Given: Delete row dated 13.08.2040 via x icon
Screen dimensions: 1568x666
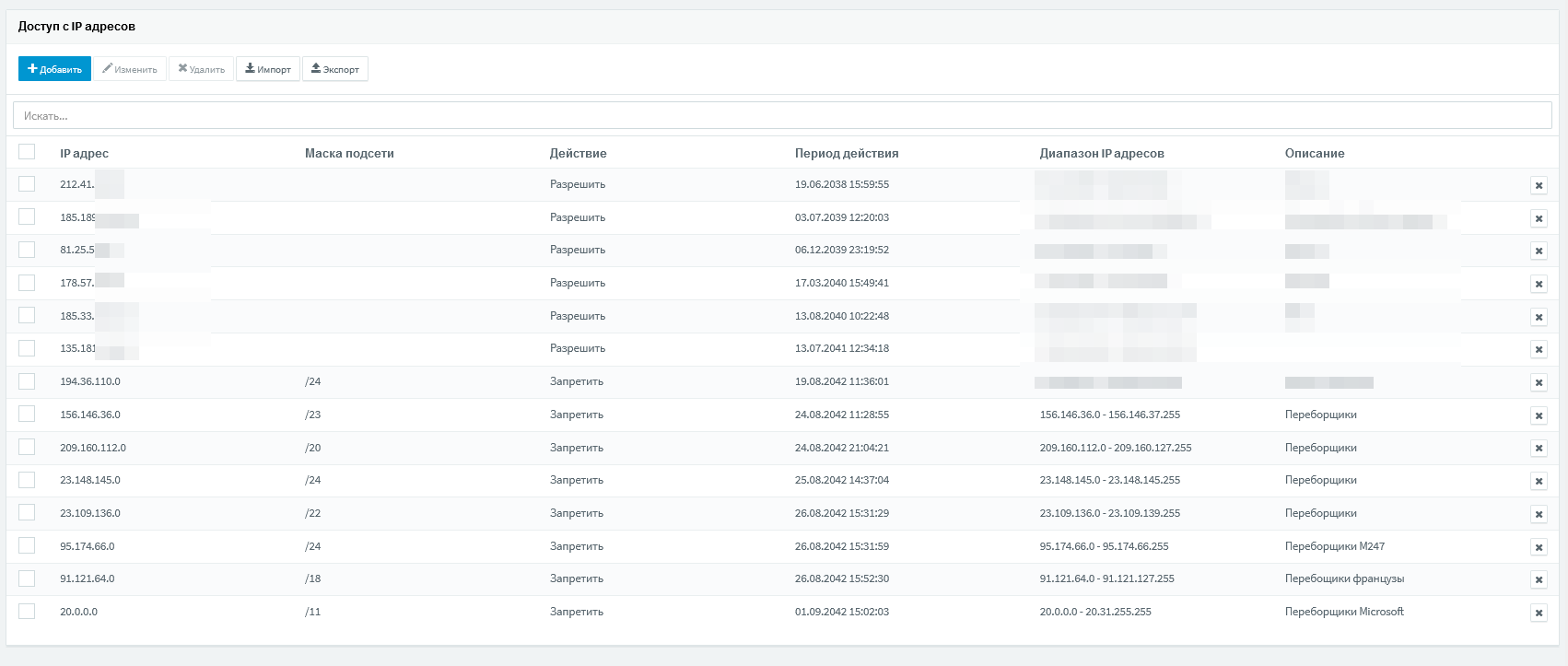Looking at the screenshot, I should click(1539, 317).
